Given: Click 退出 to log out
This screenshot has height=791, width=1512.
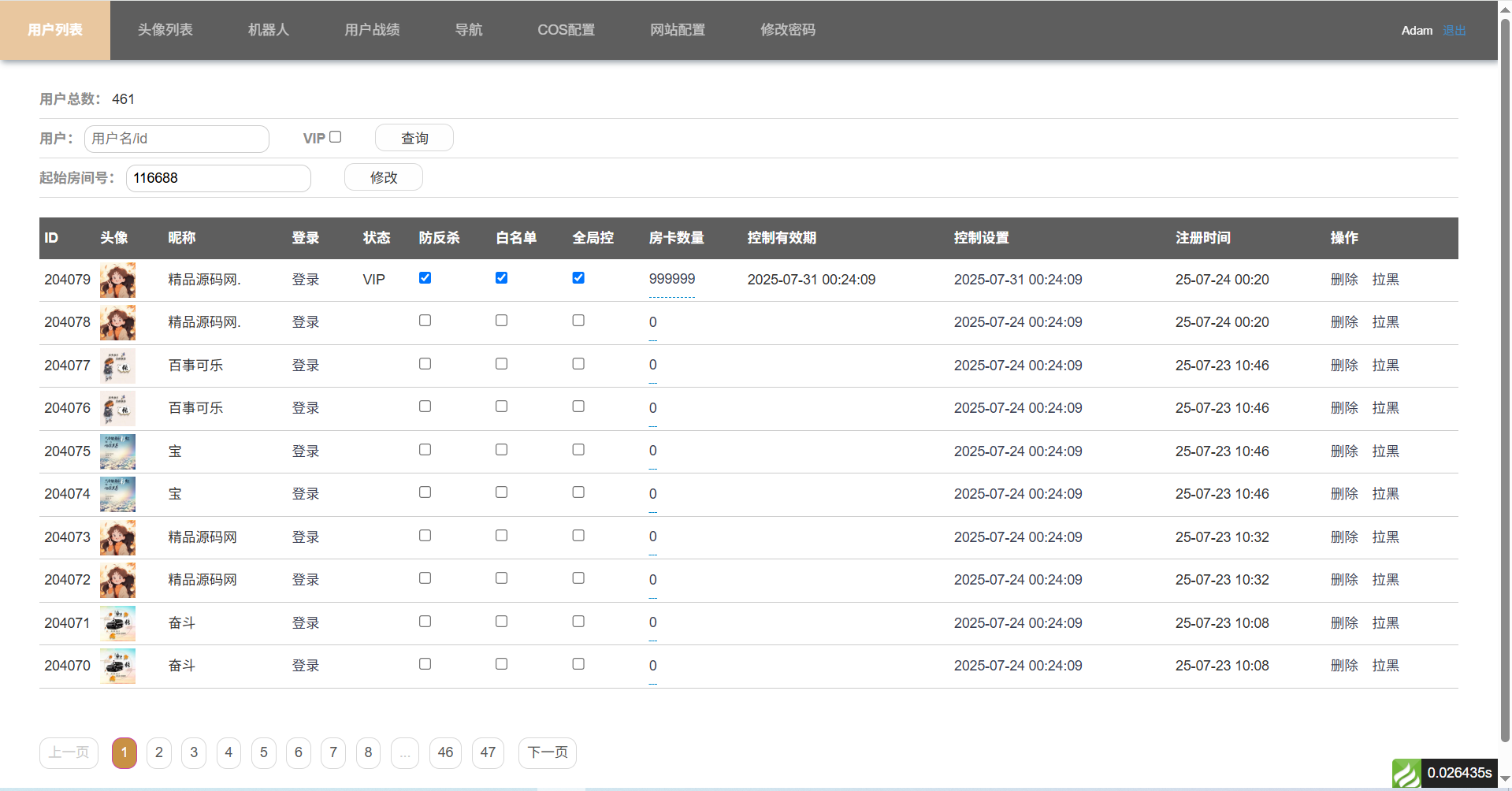Looking at the screenshot, I should (1454, 31).
